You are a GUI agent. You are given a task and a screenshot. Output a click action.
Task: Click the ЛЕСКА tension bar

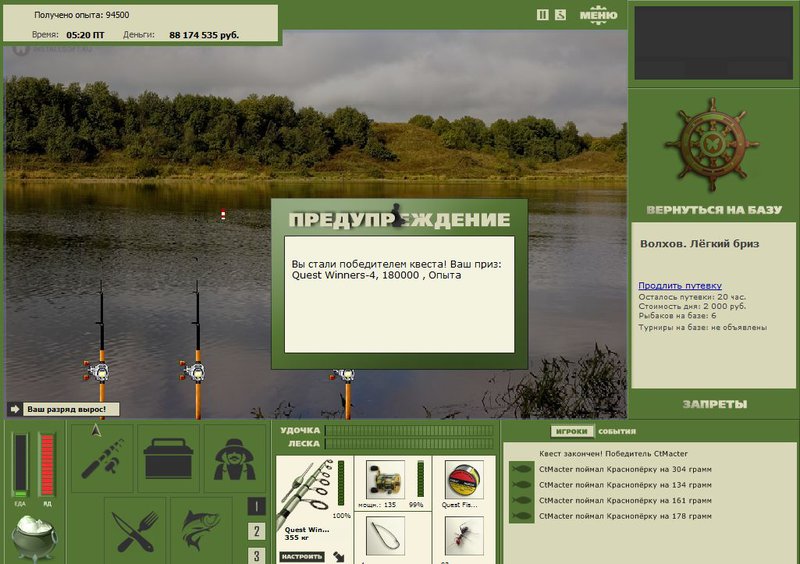(409, 444)
